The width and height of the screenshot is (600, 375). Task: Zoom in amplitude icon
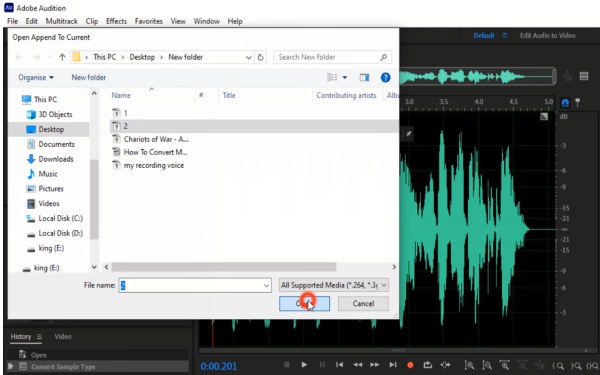click(x=469, y=365)
